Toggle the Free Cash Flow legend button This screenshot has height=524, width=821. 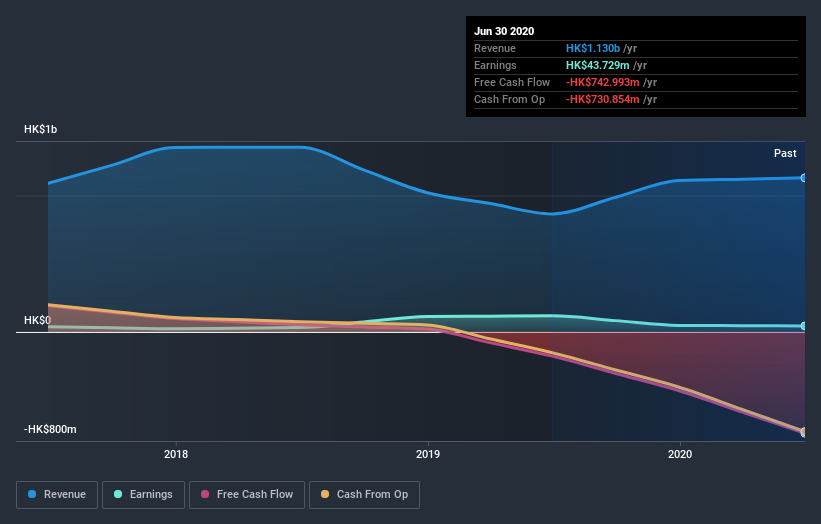[x=247, y=495]
